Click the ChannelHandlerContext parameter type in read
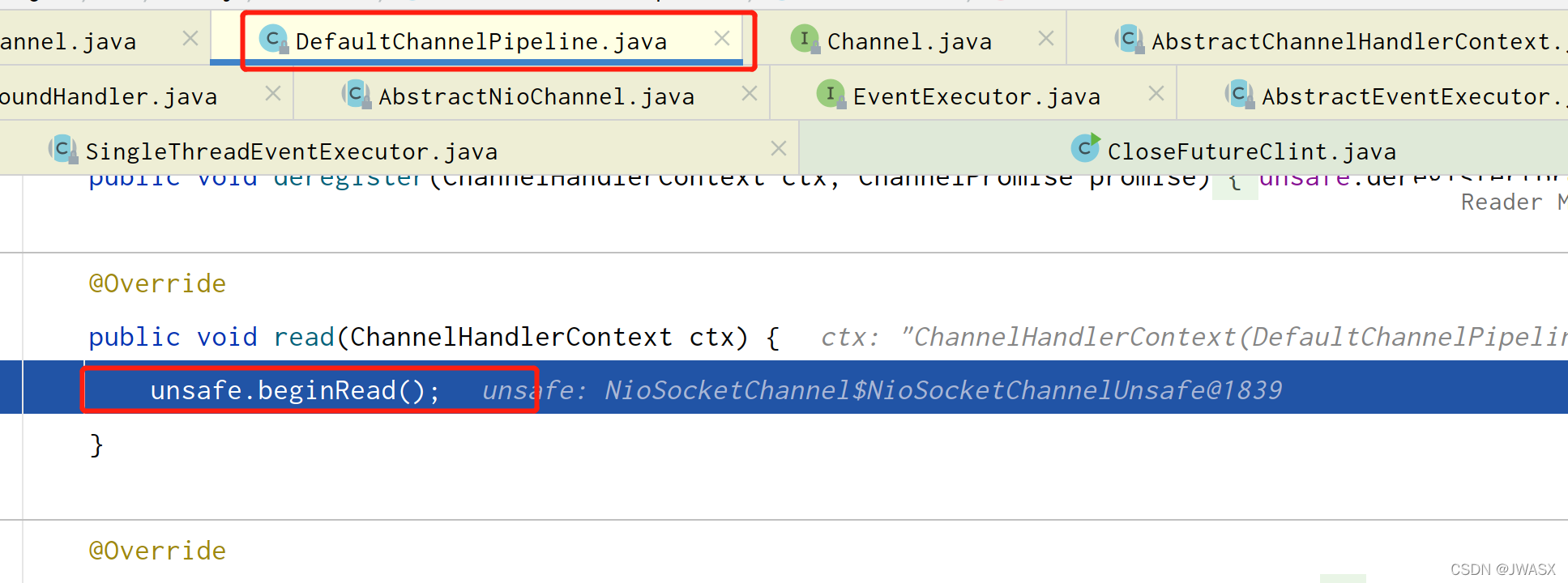The image size is (1568, 583). [x=511, y=337]
